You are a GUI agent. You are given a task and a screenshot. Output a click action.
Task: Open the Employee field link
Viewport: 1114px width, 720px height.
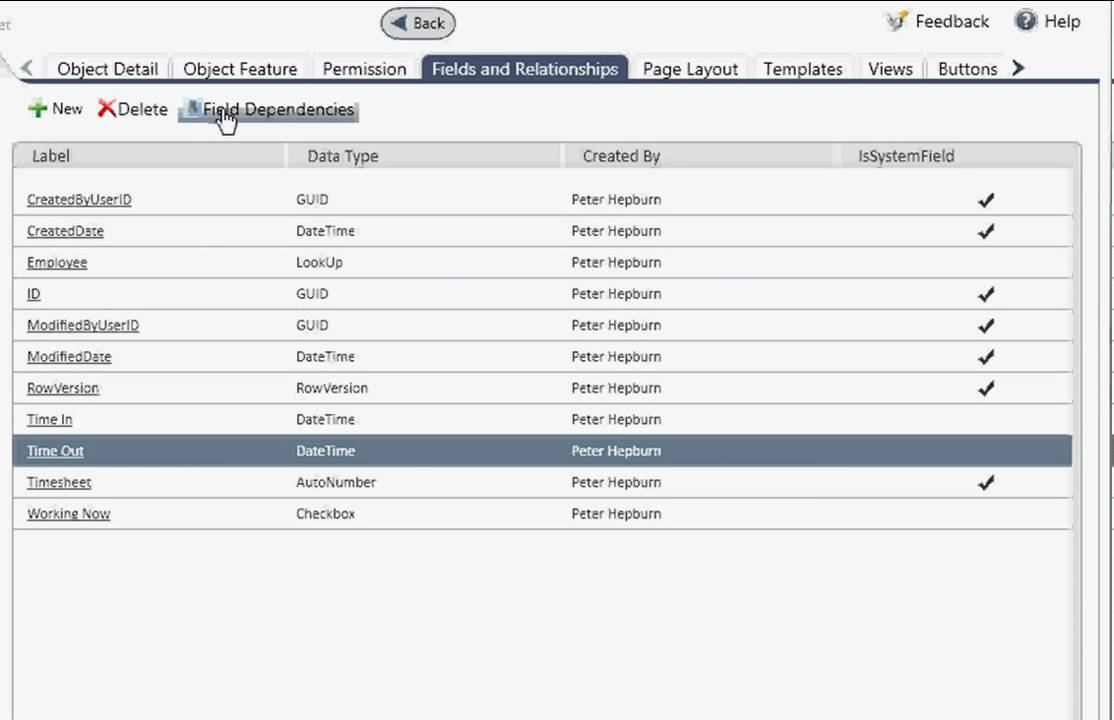[57, 262]
